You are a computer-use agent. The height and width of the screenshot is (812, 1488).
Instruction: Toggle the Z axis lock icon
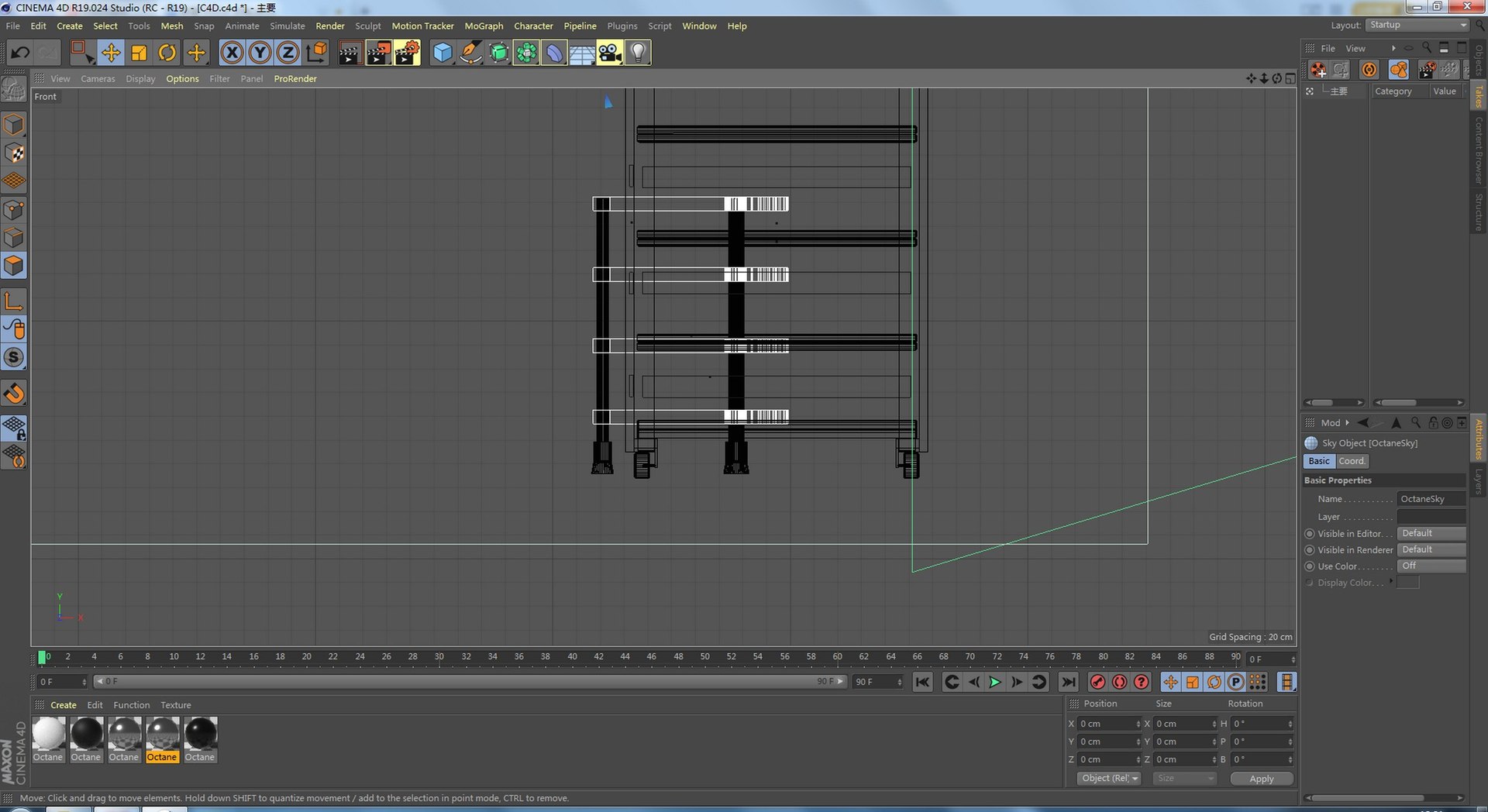tap(288, 53)
